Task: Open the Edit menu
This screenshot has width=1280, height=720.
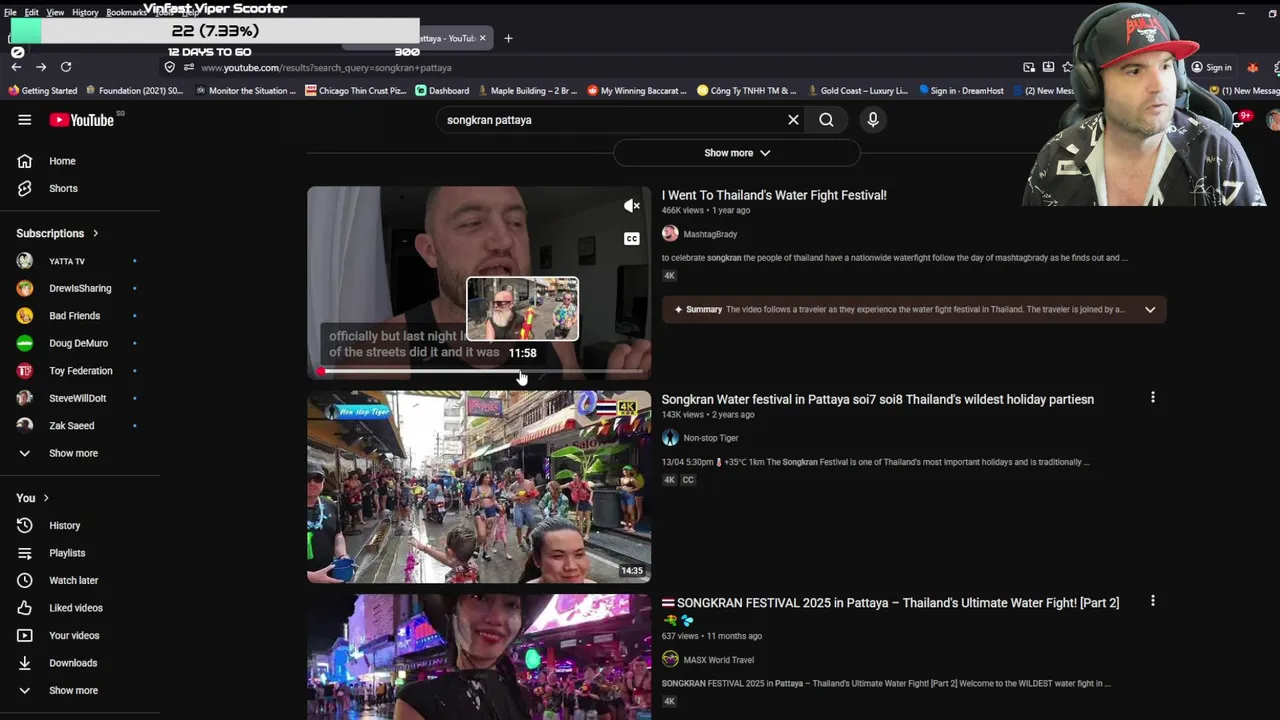Action: [x=32, y=12]
